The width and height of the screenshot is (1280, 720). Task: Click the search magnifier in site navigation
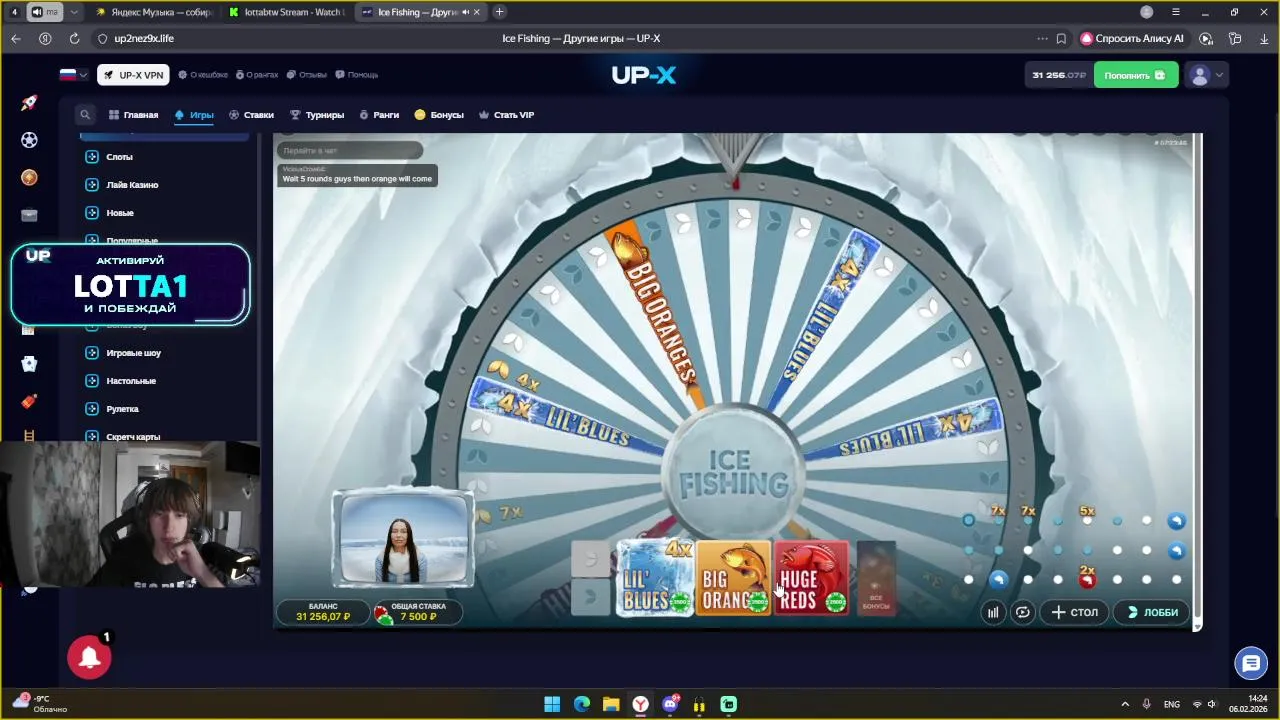[85, 115]
